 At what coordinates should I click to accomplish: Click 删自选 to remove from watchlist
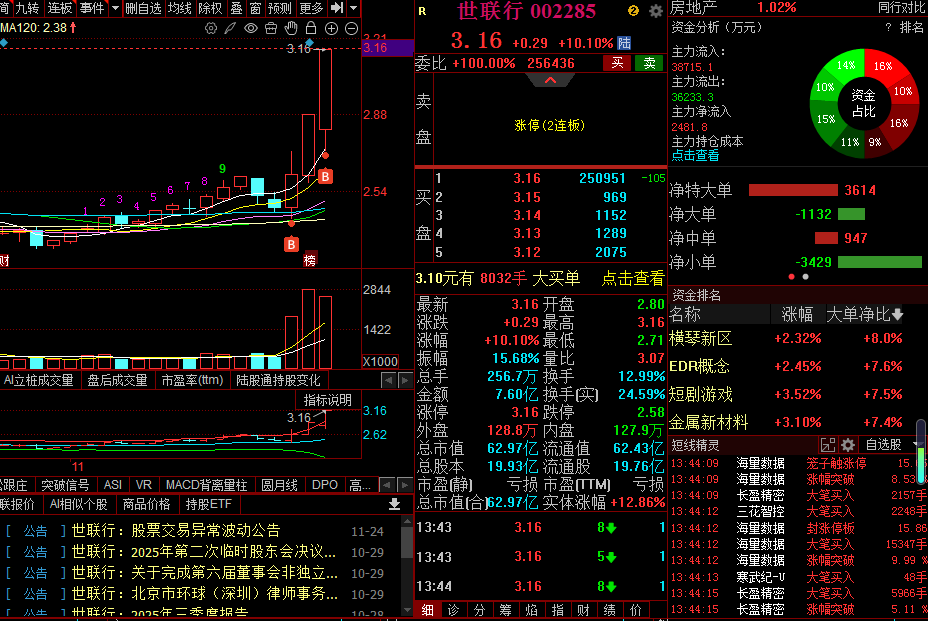143,8
